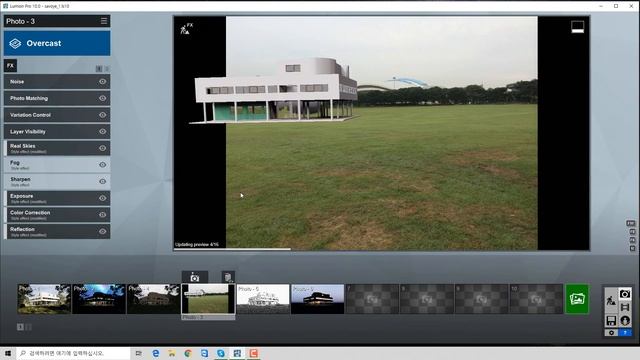Viewport: 640px width, 360px height.
Task: Switch to effects page 1 tab
Action: click(x=99, y=69)
